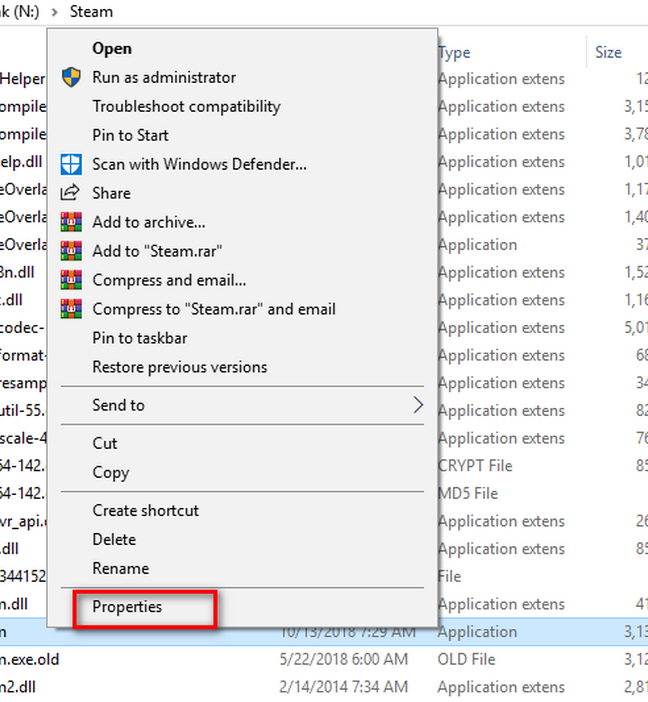This screenshot has height=702, width=648.
Task: Click the n.exe.old file name
Action: (x=30, y=659)
